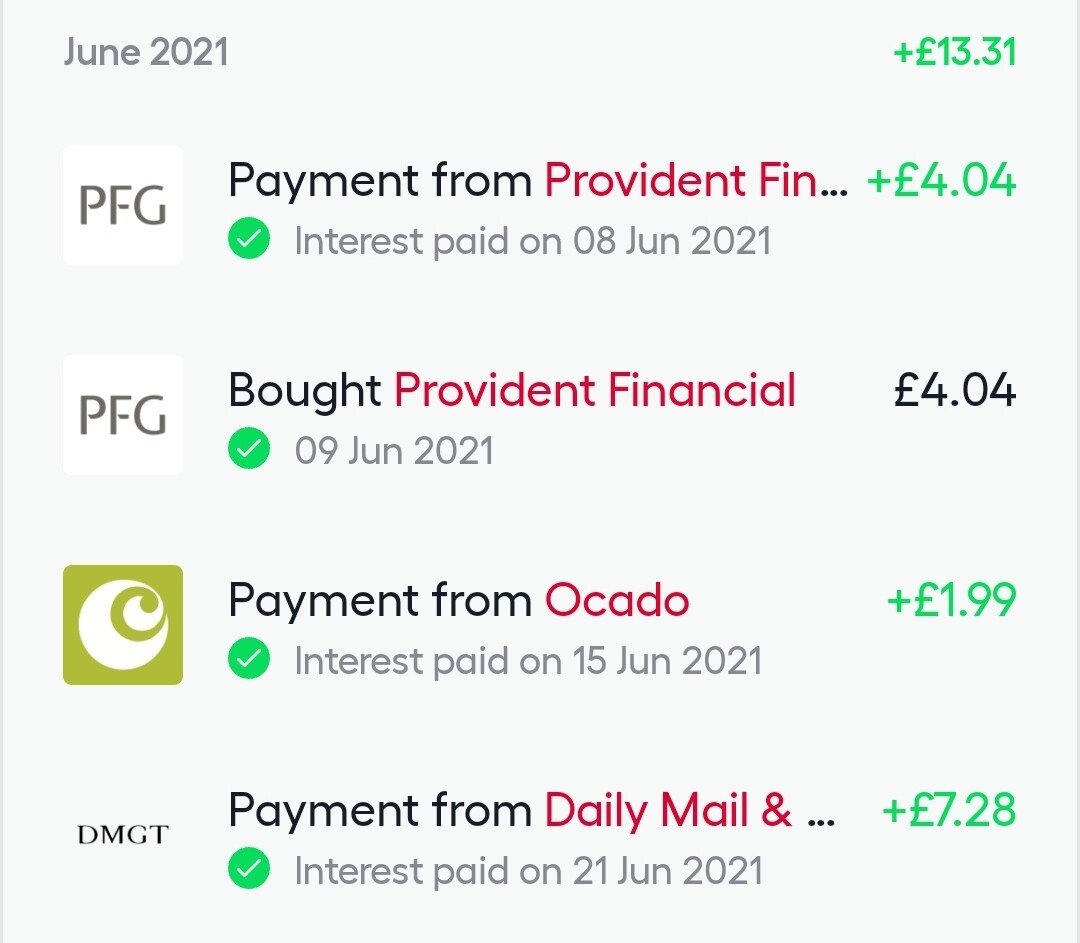1080x943 pixels.
Task: Open the Provident Fin... red company link
Action: [x=696, y=180]
